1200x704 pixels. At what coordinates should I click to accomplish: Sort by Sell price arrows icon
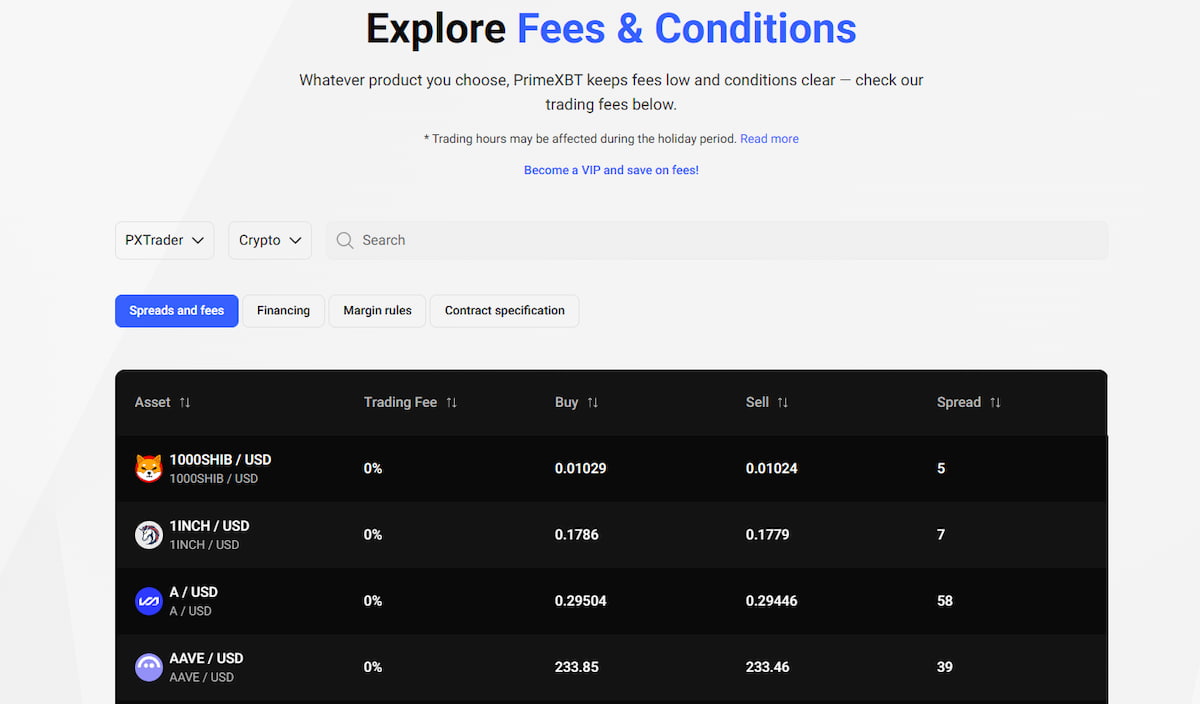point(783,402)
